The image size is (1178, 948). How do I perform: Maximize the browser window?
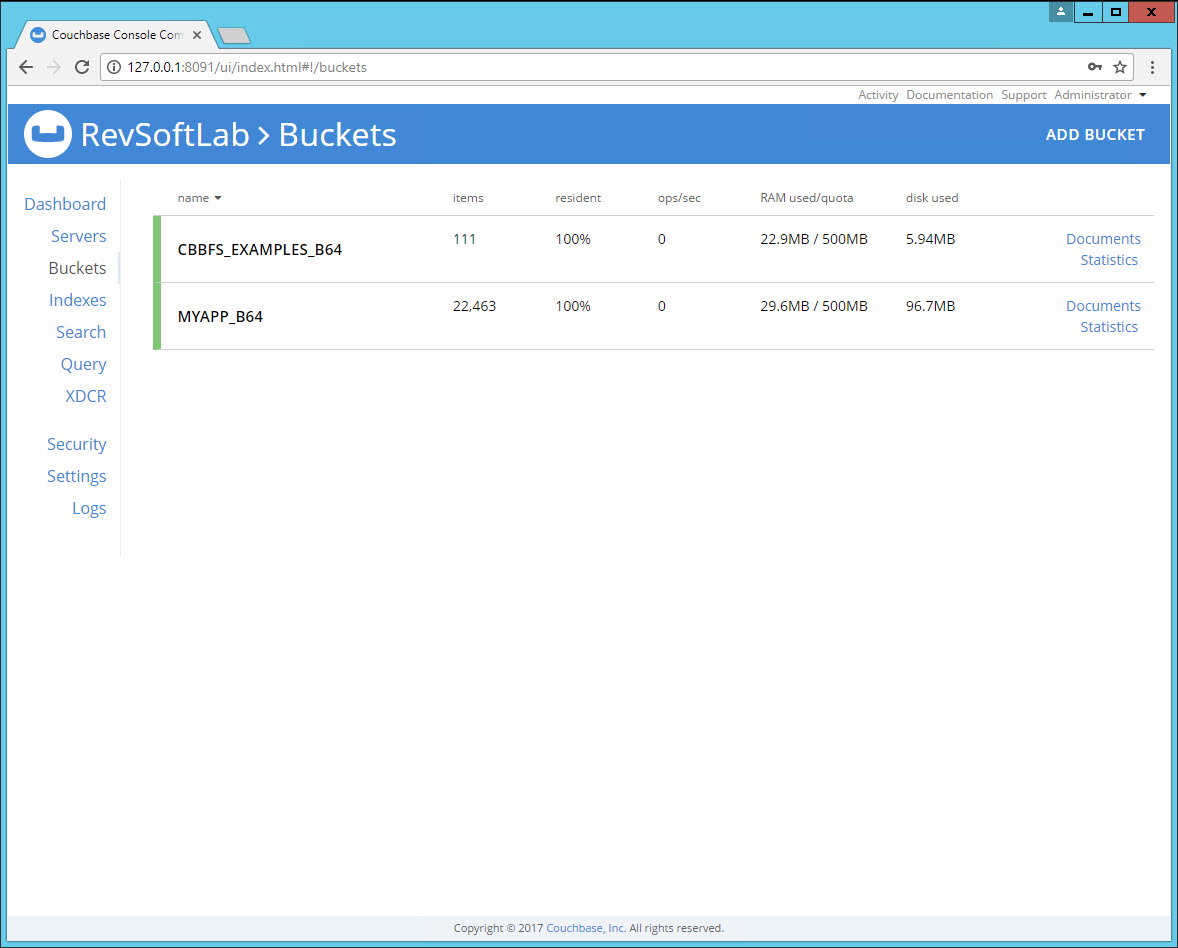pyautogui.click(x=1116, y=11)
